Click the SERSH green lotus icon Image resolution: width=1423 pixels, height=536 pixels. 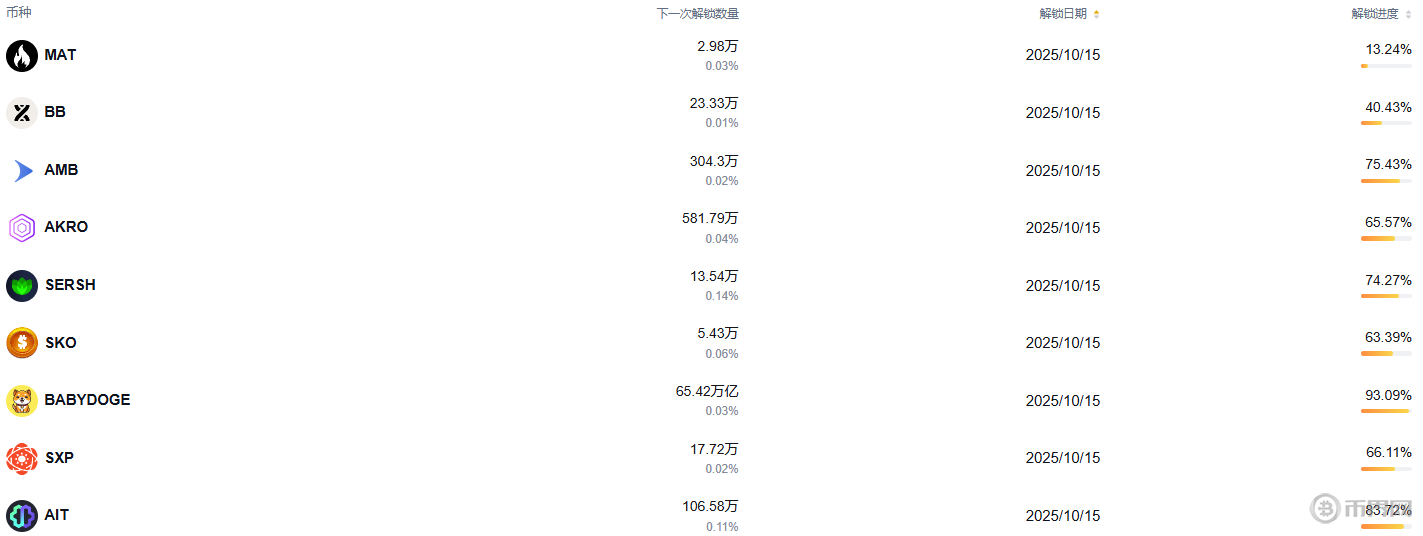[22, 286]
